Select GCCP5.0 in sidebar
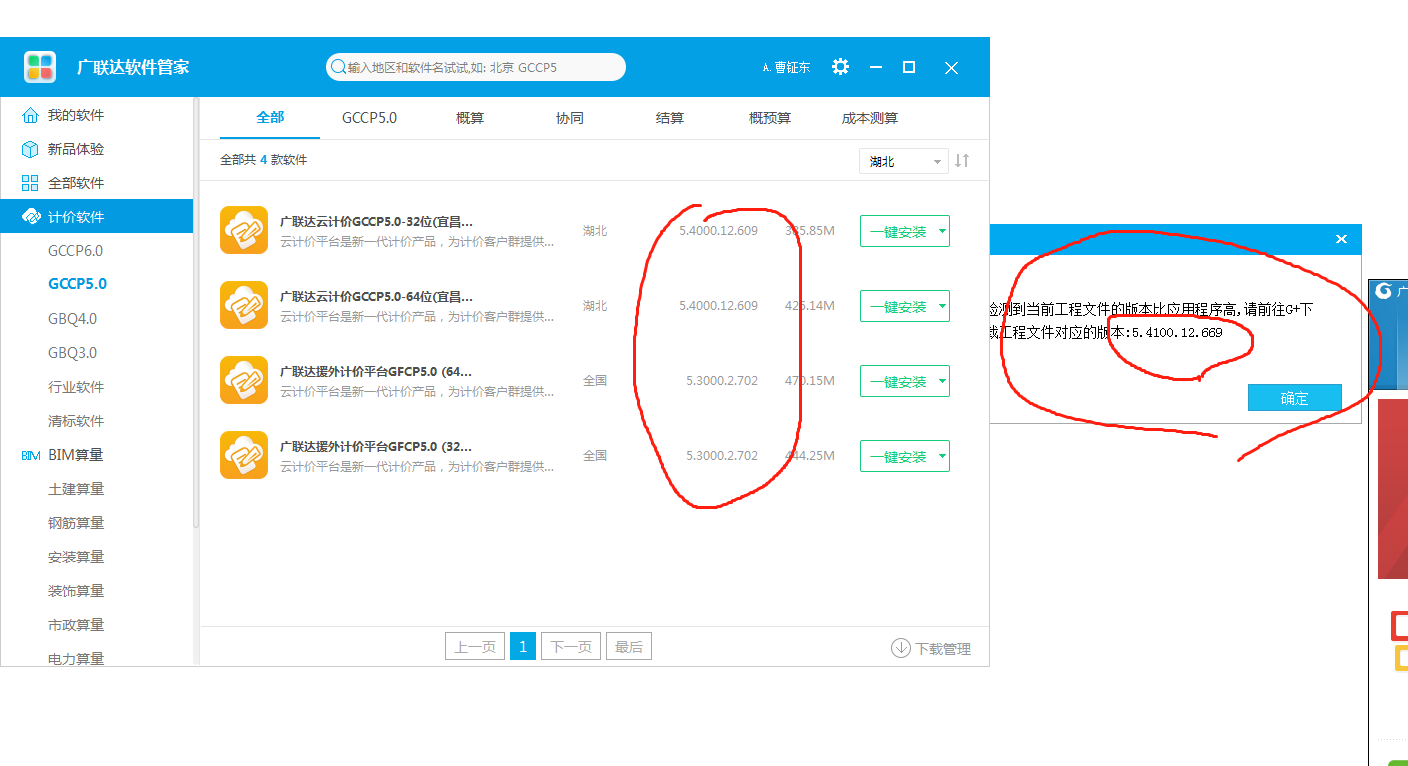1408x766 pixels. [x=77, y=284]
